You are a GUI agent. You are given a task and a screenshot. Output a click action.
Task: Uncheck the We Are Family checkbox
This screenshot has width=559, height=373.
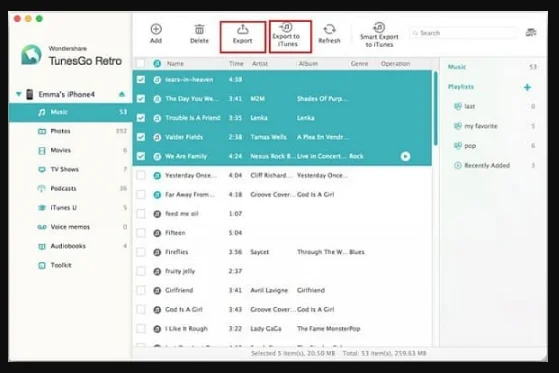coord(141,156)
